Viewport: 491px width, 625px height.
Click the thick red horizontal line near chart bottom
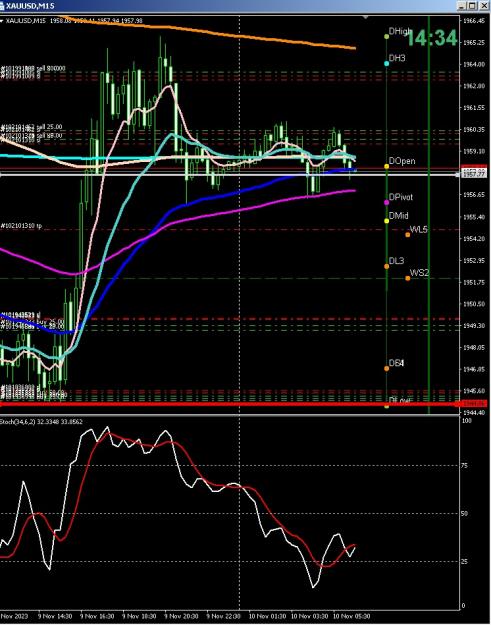click(x=230, y=404)
